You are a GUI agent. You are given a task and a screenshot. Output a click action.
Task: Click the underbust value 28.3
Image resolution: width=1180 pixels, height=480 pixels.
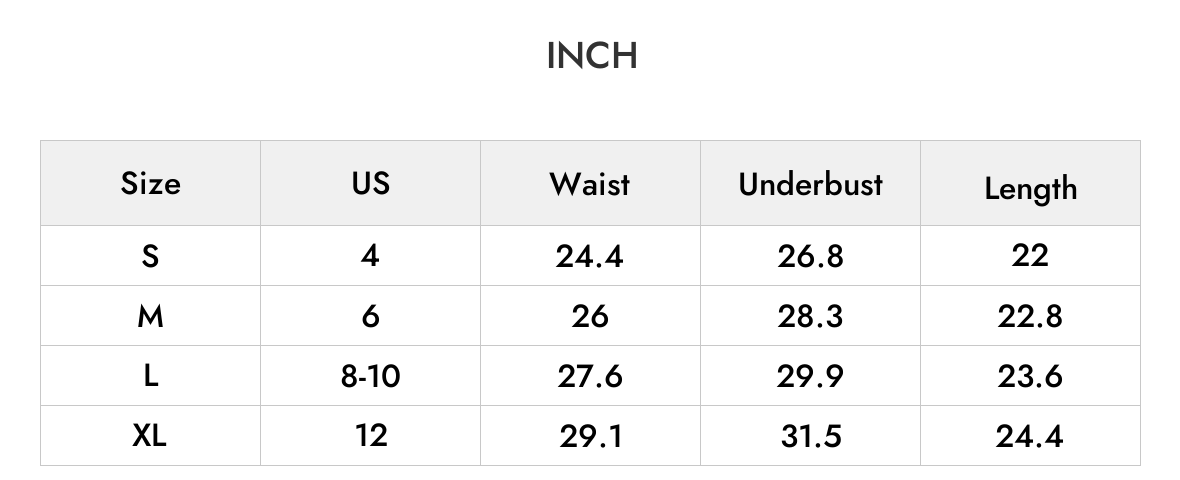click(x=810, y=316)
